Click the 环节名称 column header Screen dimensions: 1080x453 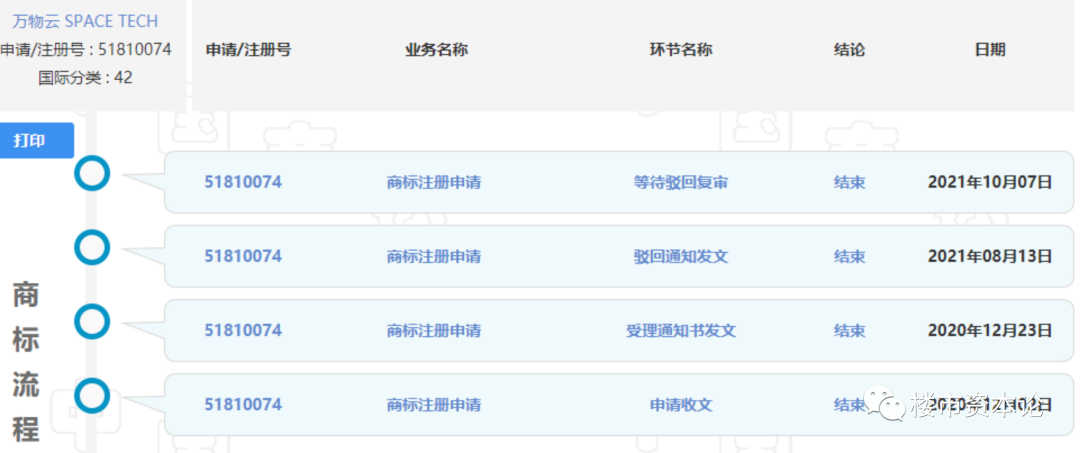(x=681, y=50)
